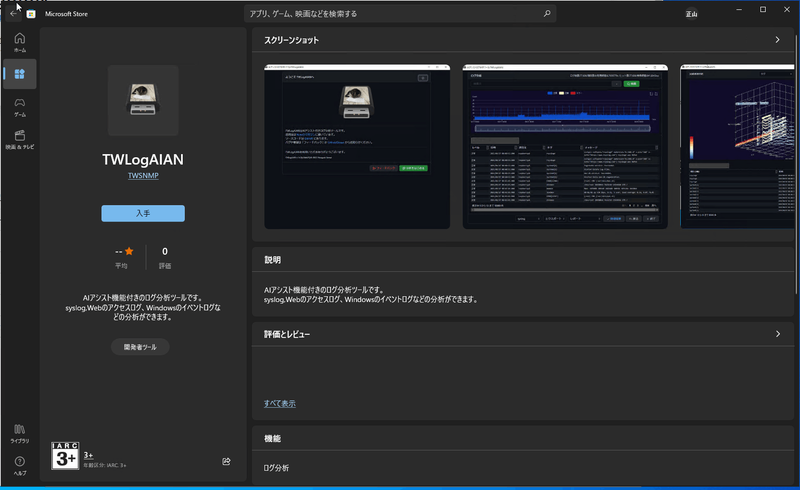800x490 pixels.
Task: Click the すべて表示 link
Action: 279,403
